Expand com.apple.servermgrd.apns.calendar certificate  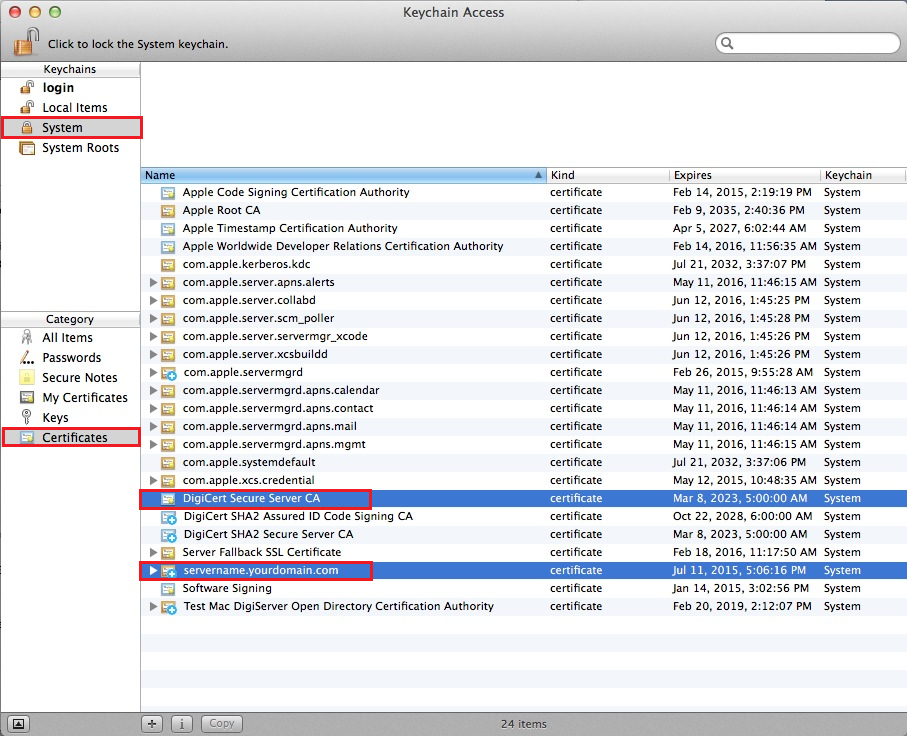pos(153,390)
